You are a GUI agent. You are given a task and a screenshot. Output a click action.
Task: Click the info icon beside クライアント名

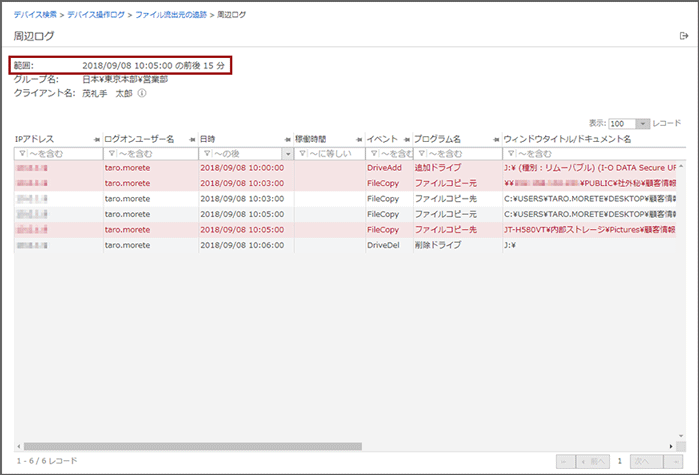tap(142, 94)
